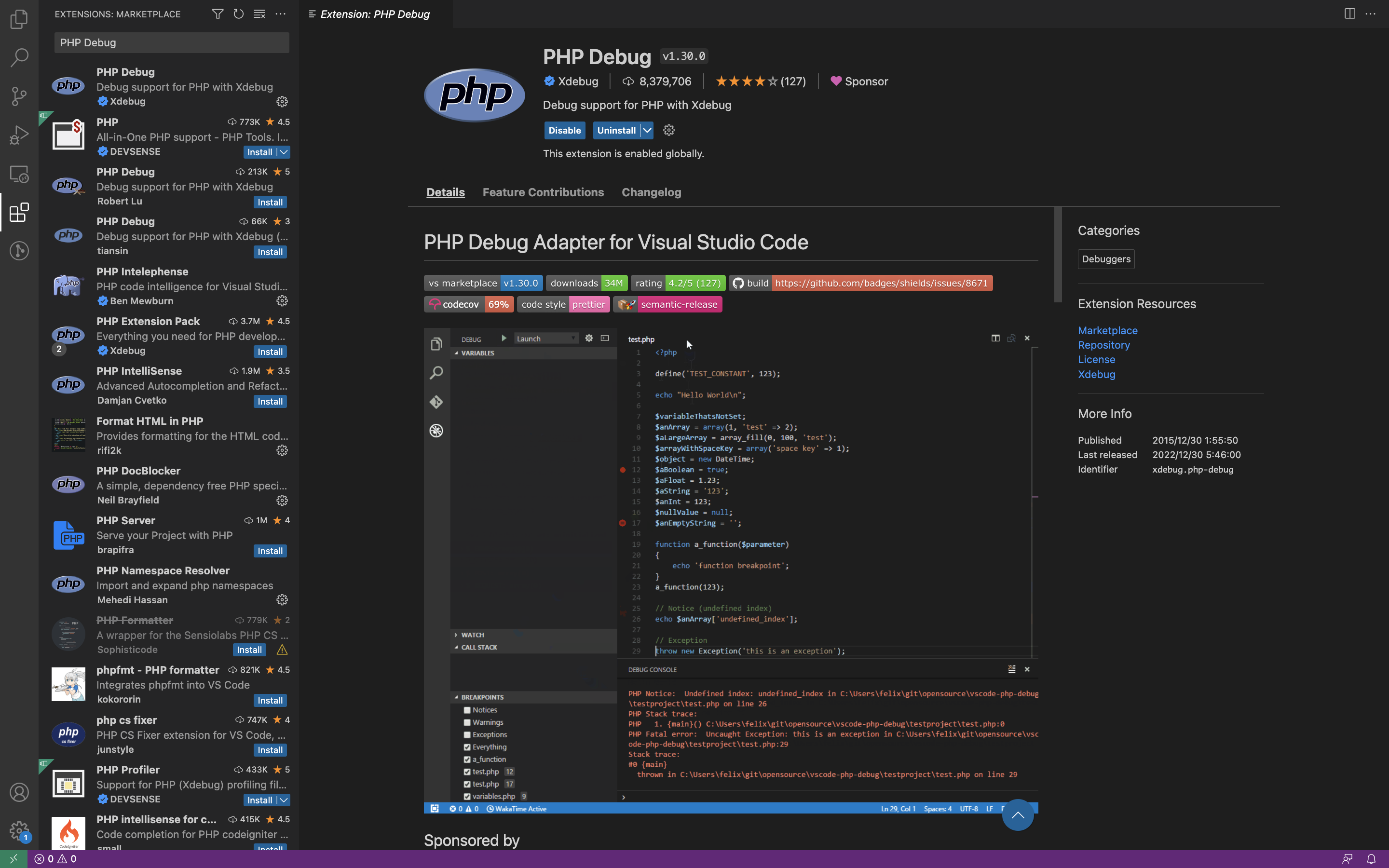Click the warning icon on PHP Formatter
This screenshot has width=1389, height=868.
pyautogui.click(x=282, y=650)
